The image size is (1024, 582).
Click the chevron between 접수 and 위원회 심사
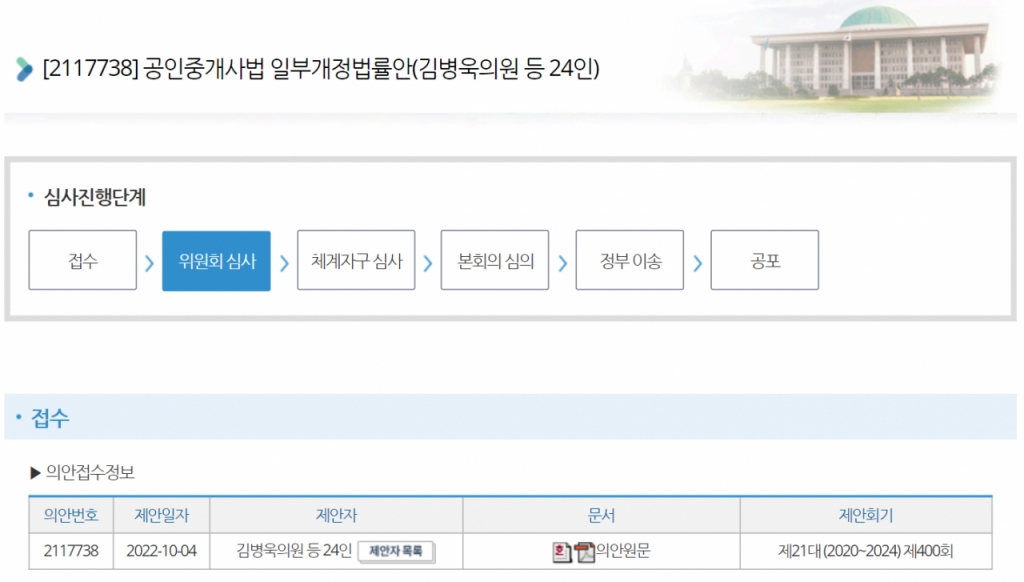149,263
